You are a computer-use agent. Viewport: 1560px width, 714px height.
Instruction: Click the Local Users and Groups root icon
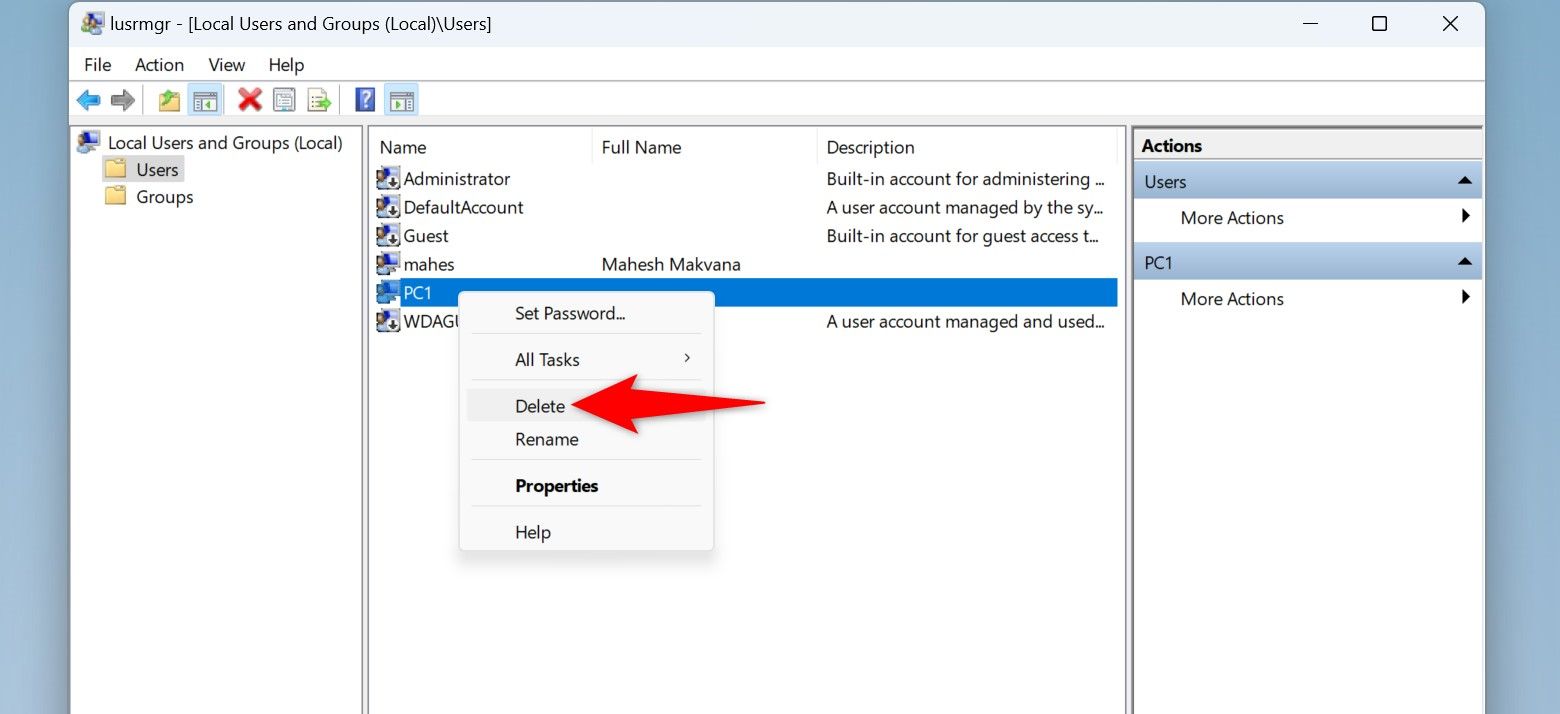pyautogui.click(x=89, y=142)
